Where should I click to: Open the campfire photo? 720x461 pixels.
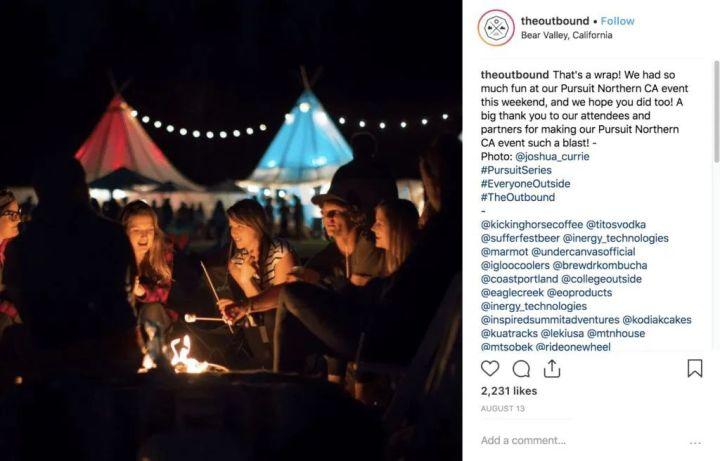[231, 230]
